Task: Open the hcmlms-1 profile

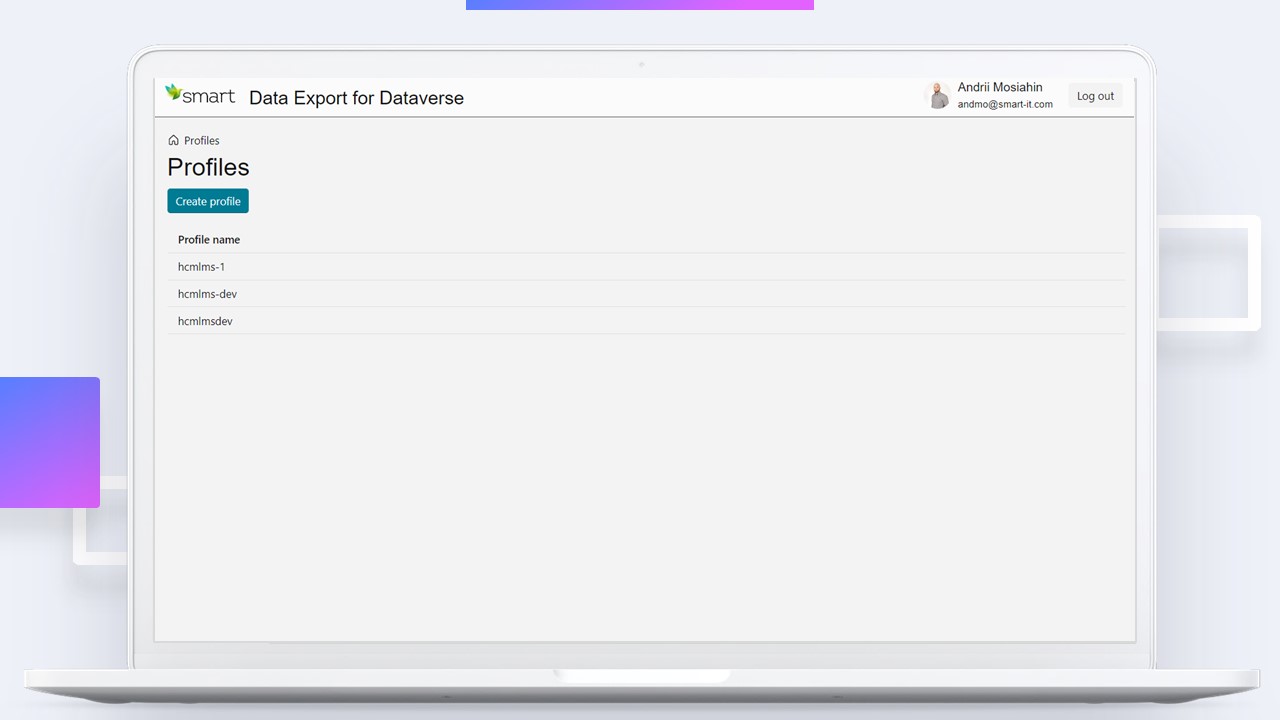Action: tap(201, 266)
